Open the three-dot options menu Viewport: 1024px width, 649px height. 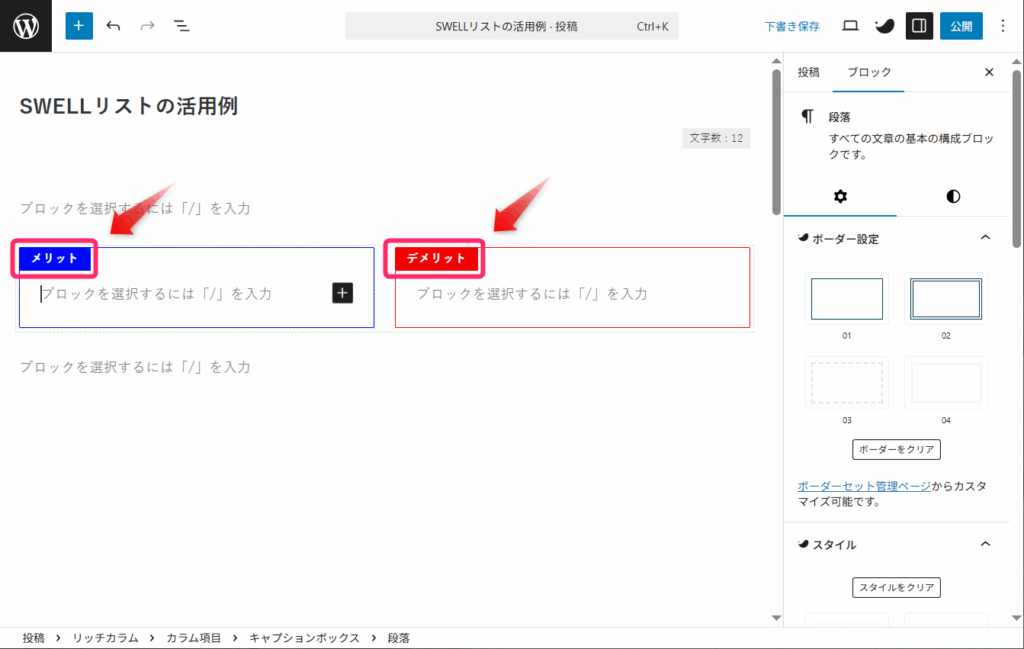pyautogui.click(x=1003, y=26)
